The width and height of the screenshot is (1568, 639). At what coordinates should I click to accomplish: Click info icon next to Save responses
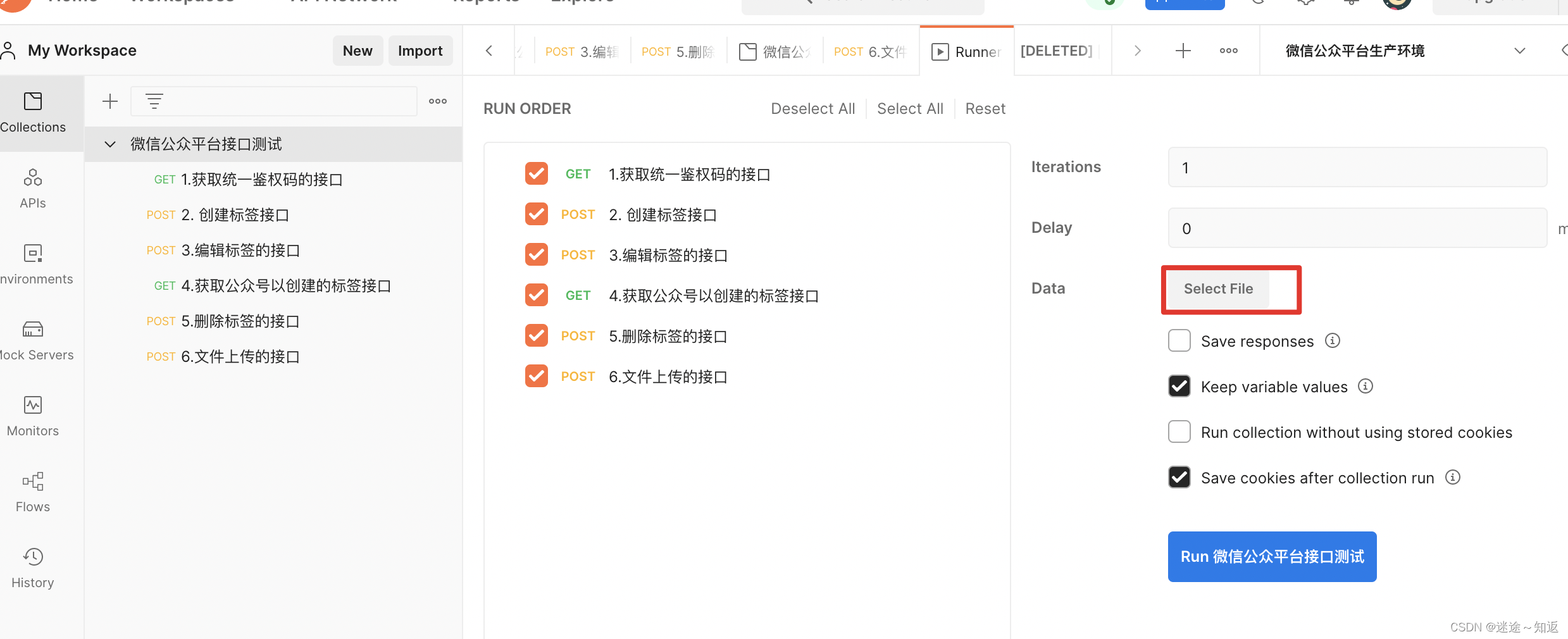click(x=1333, y=340)
